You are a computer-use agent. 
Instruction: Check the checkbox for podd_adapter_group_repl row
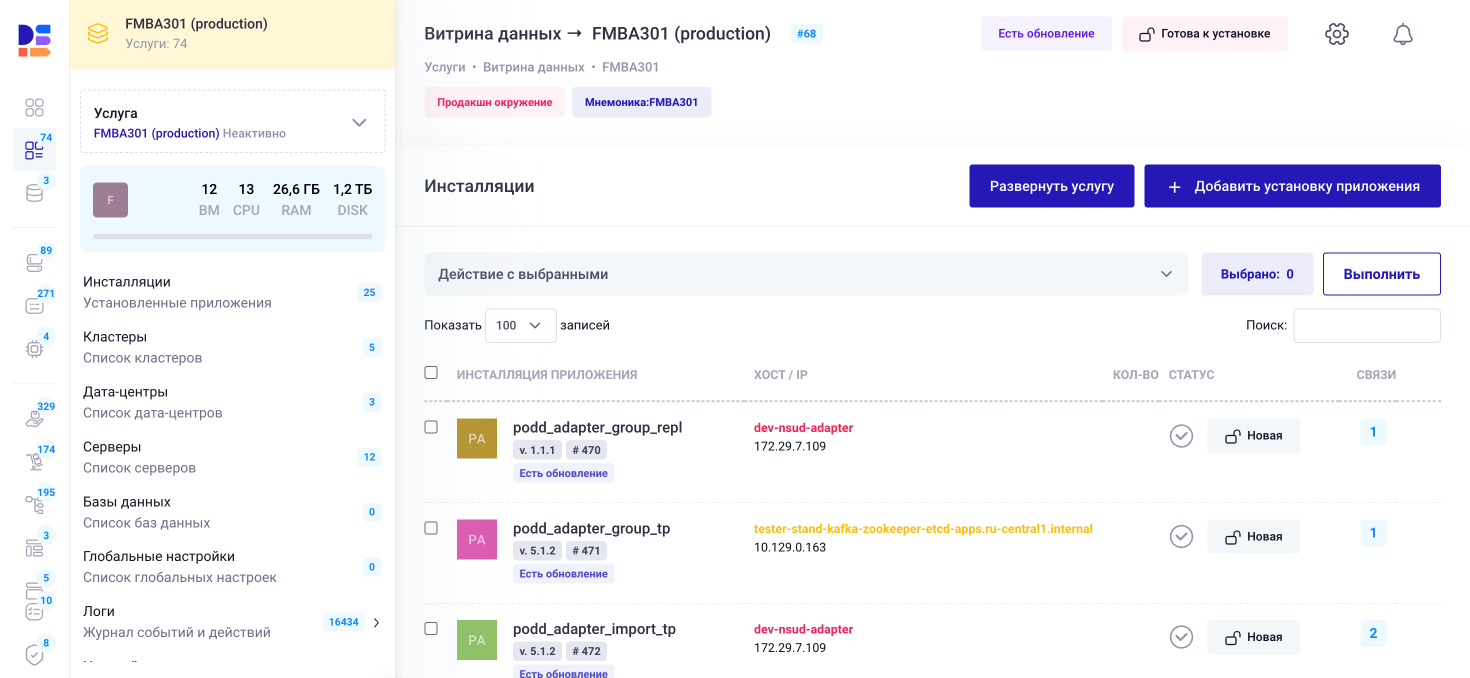pyautogui.click(x=431, y=426)
